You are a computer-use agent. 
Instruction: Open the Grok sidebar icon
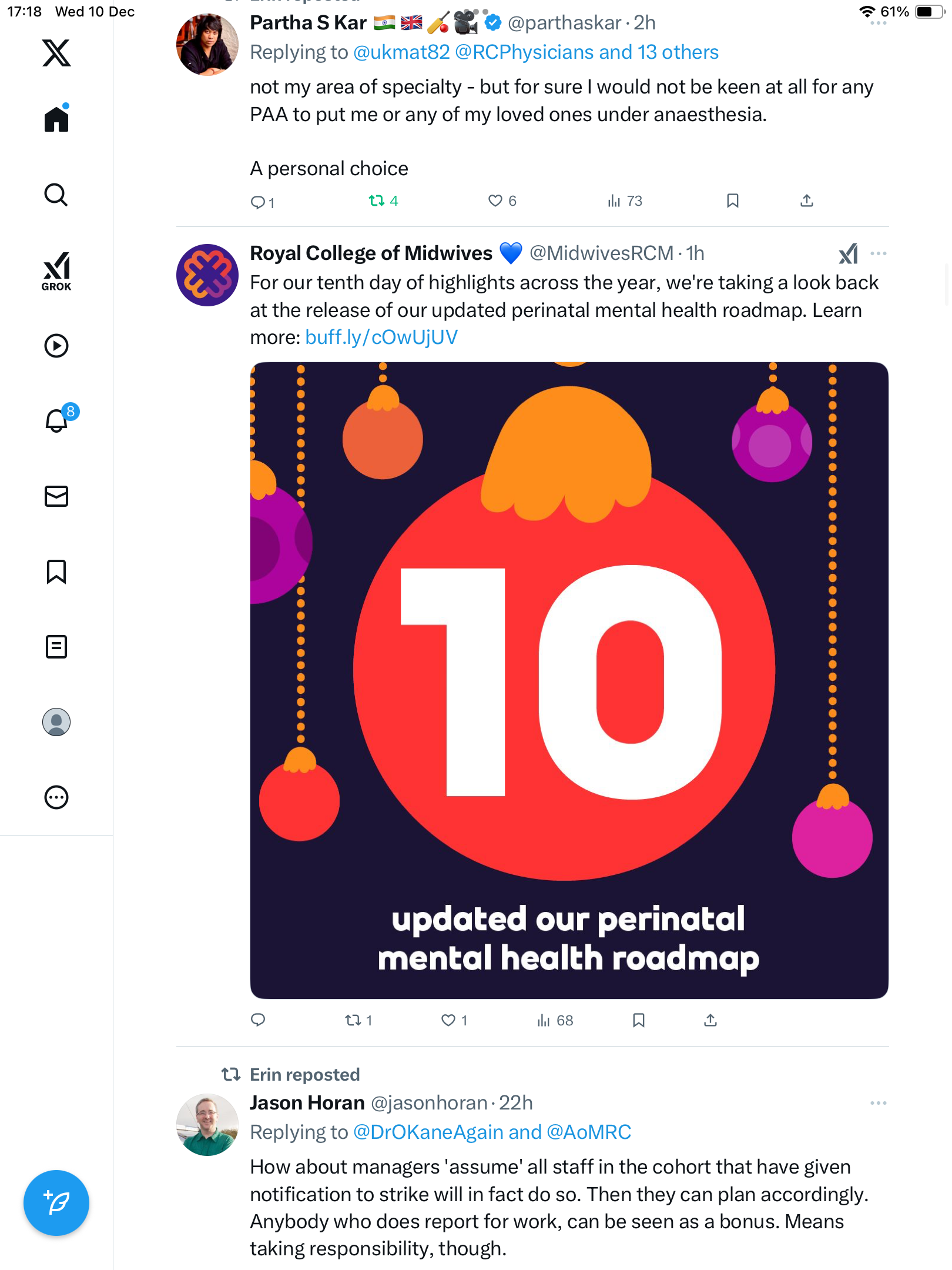[56, 272]
